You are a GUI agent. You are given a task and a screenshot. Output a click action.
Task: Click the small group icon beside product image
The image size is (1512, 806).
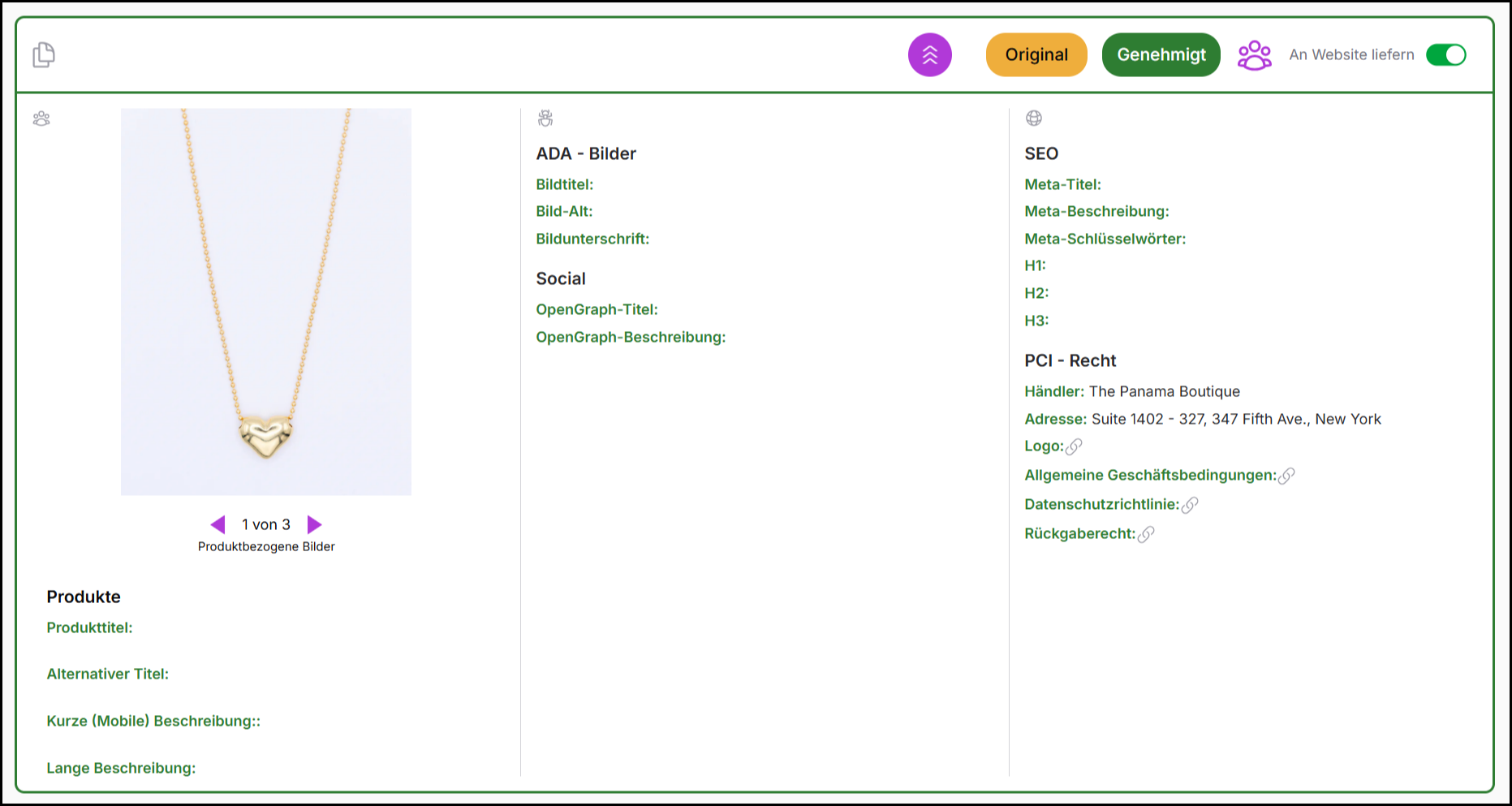coord(41,119)
